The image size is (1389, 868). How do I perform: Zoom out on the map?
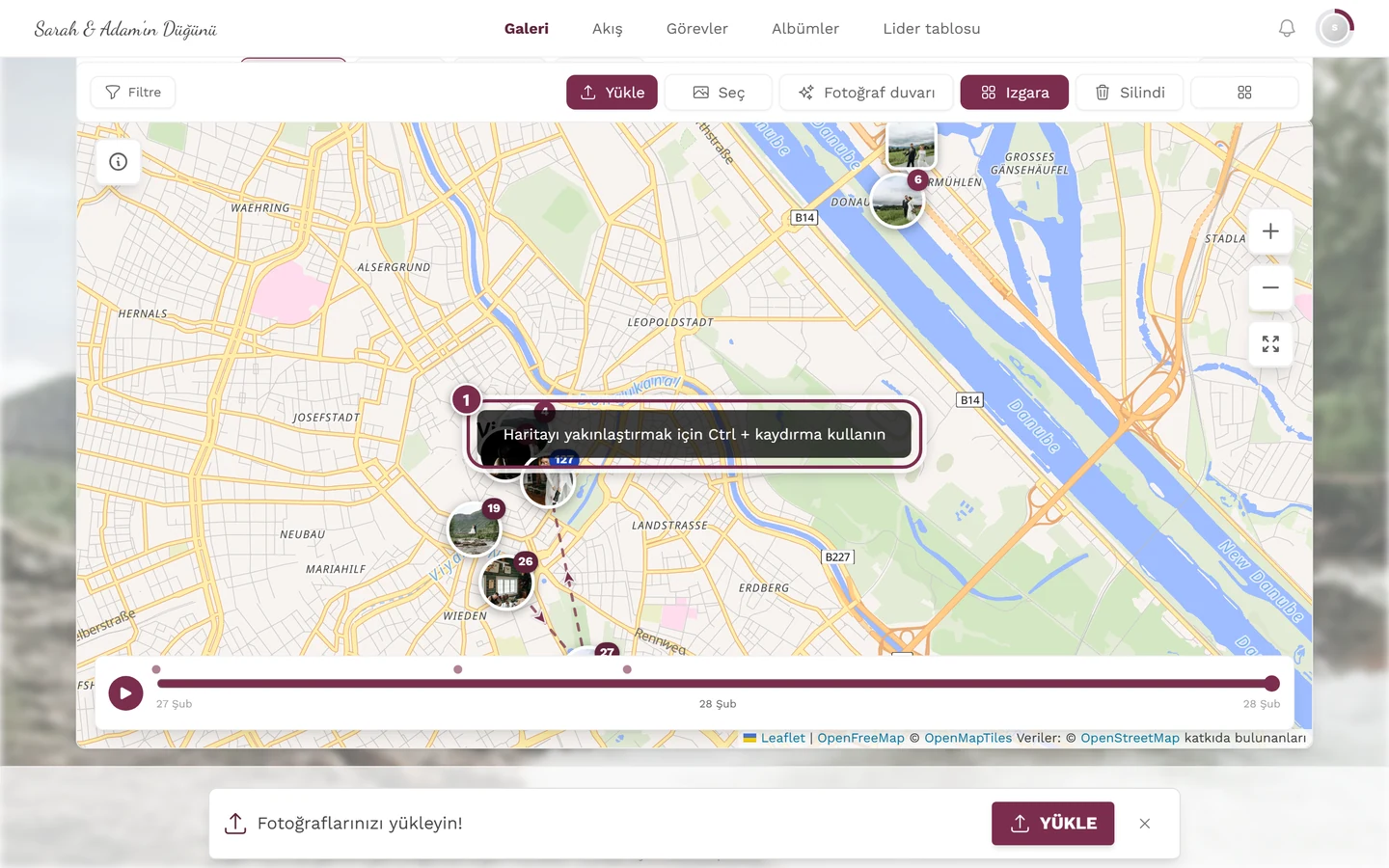[x=1270, y=287]
